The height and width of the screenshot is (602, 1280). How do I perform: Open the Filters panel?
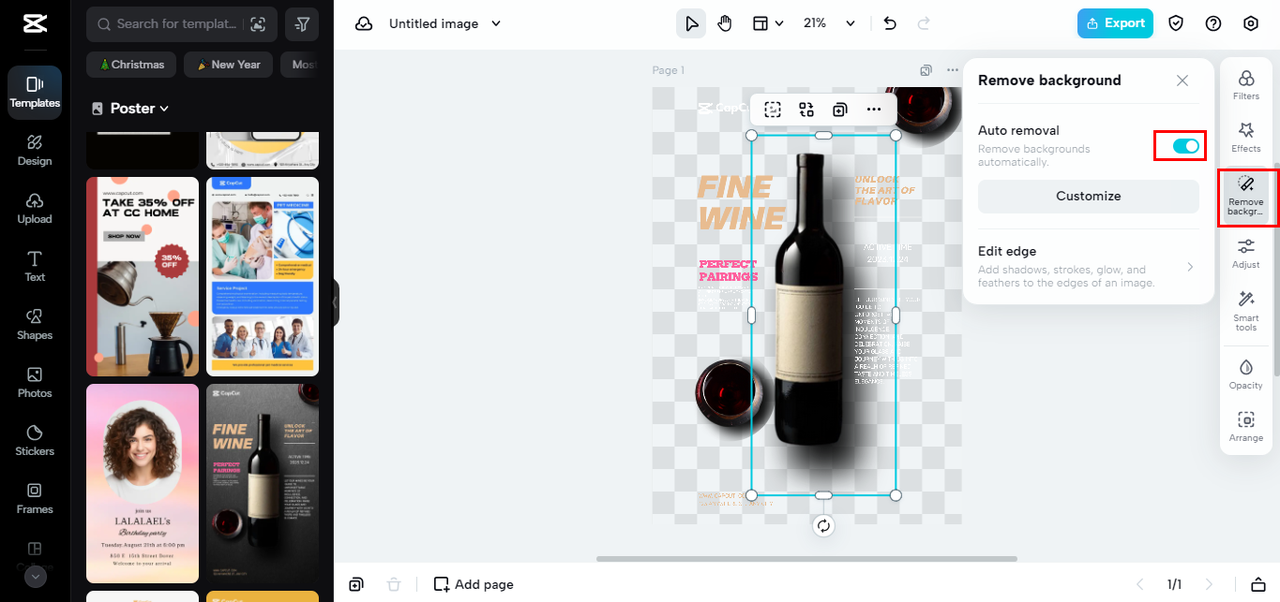click(x=1246, y=85)
